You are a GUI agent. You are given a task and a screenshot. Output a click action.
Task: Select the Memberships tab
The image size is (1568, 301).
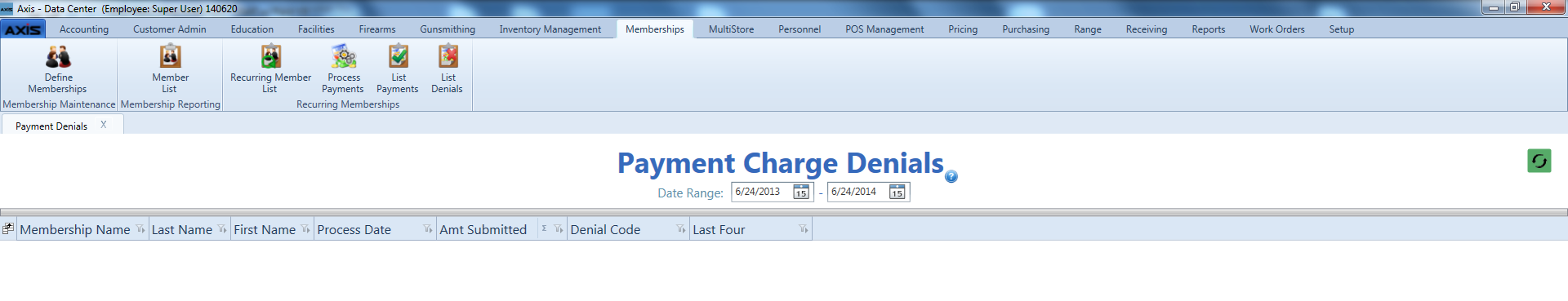click(x=655, y=29)
